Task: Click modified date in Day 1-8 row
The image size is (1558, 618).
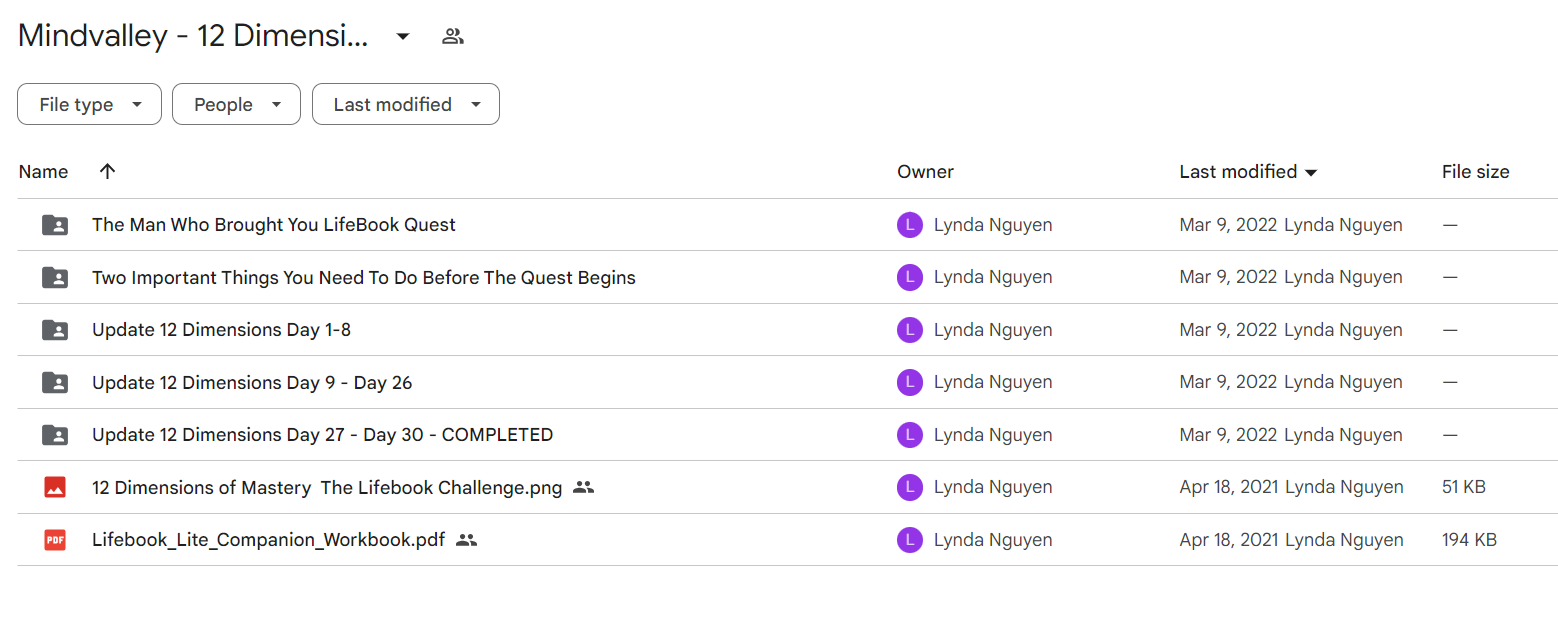Action: (1228, 330)
